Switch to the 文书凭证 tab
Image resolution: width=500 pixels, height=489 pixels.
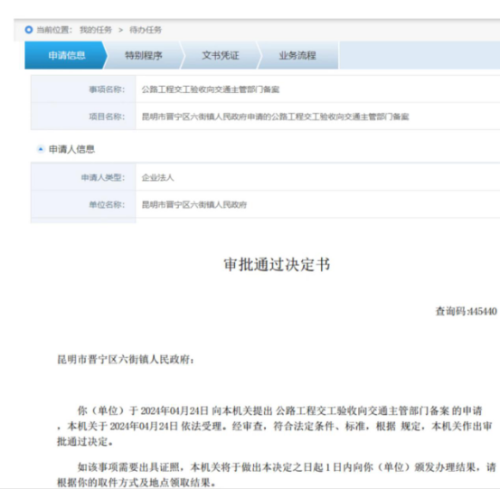(x=220, y=55)
